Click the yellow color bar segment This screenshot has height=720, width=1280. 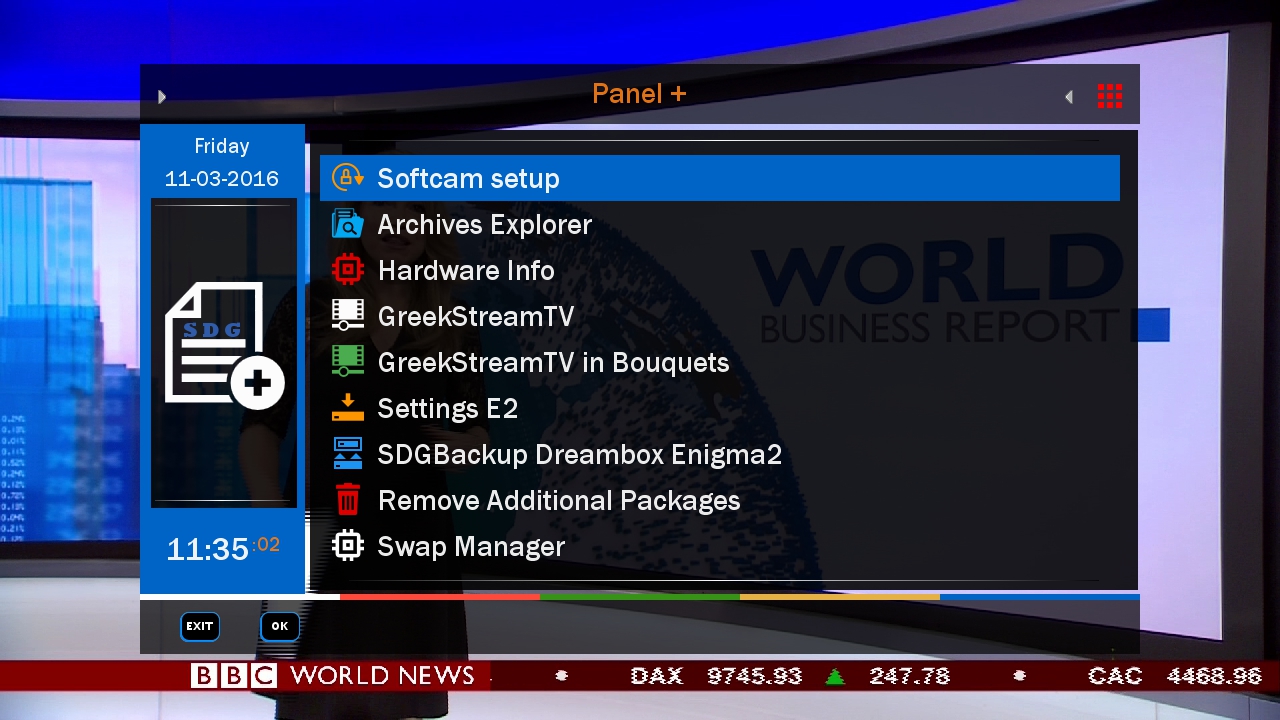(x=840, y=597)
